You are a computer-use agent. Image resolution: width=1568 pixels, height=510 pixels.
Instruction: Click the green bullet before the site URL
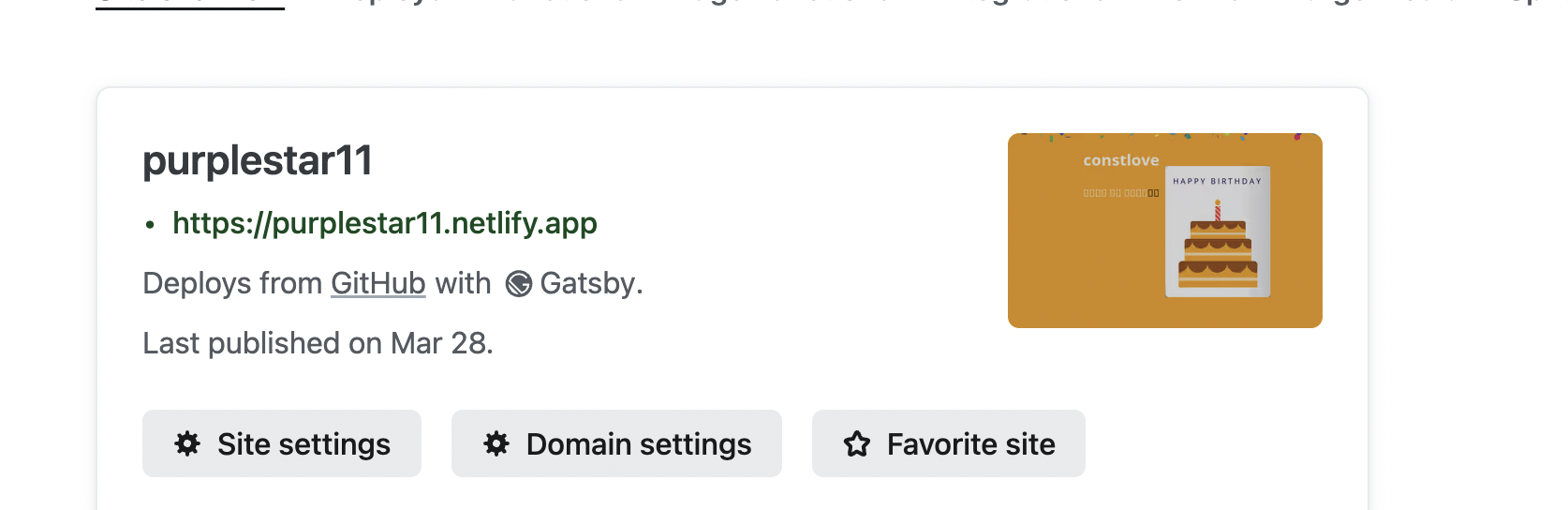pyautogui.click(x=150, y=225)
